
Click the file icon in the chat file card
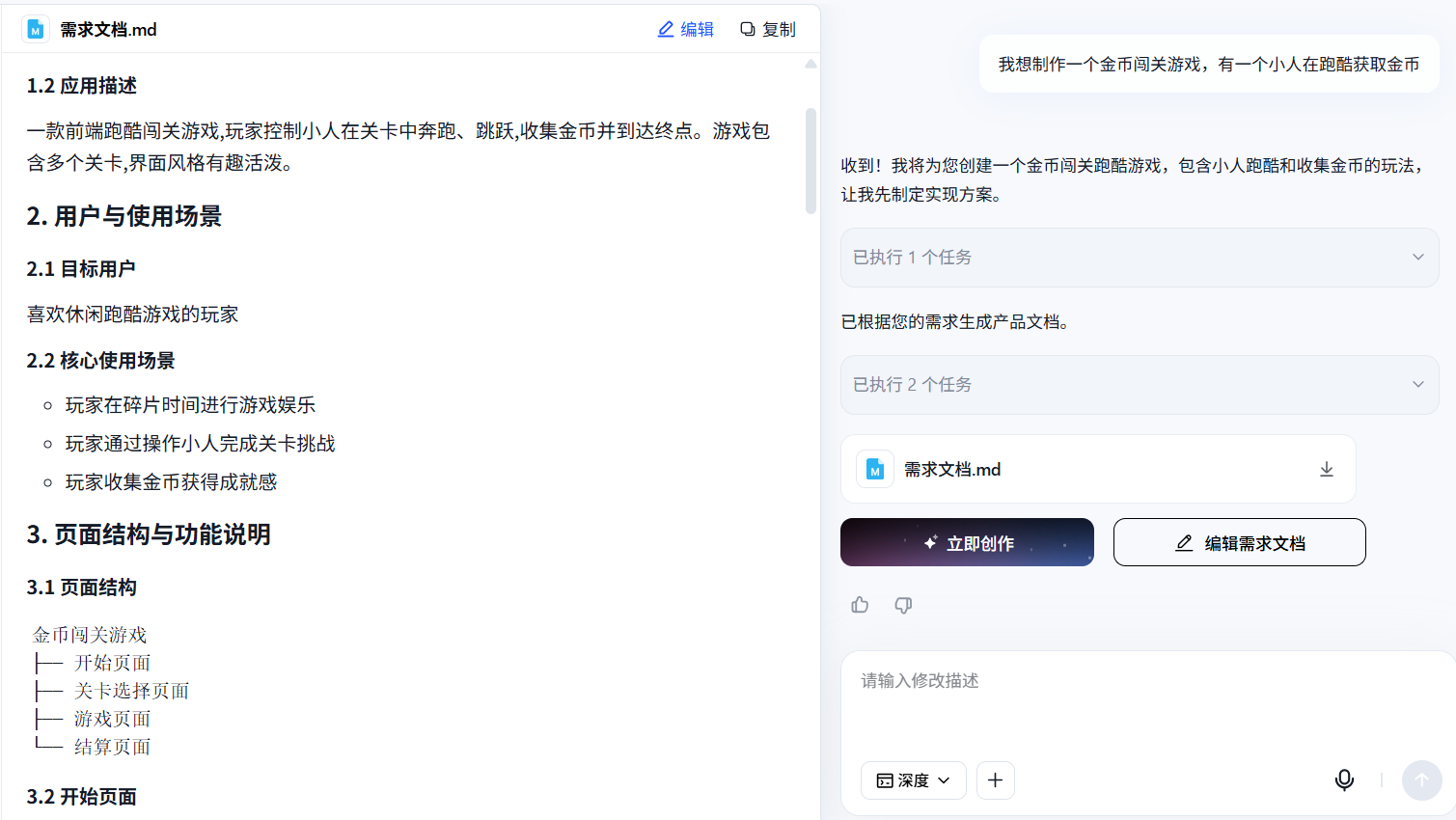pyautogui.click(x=875, y=469)
